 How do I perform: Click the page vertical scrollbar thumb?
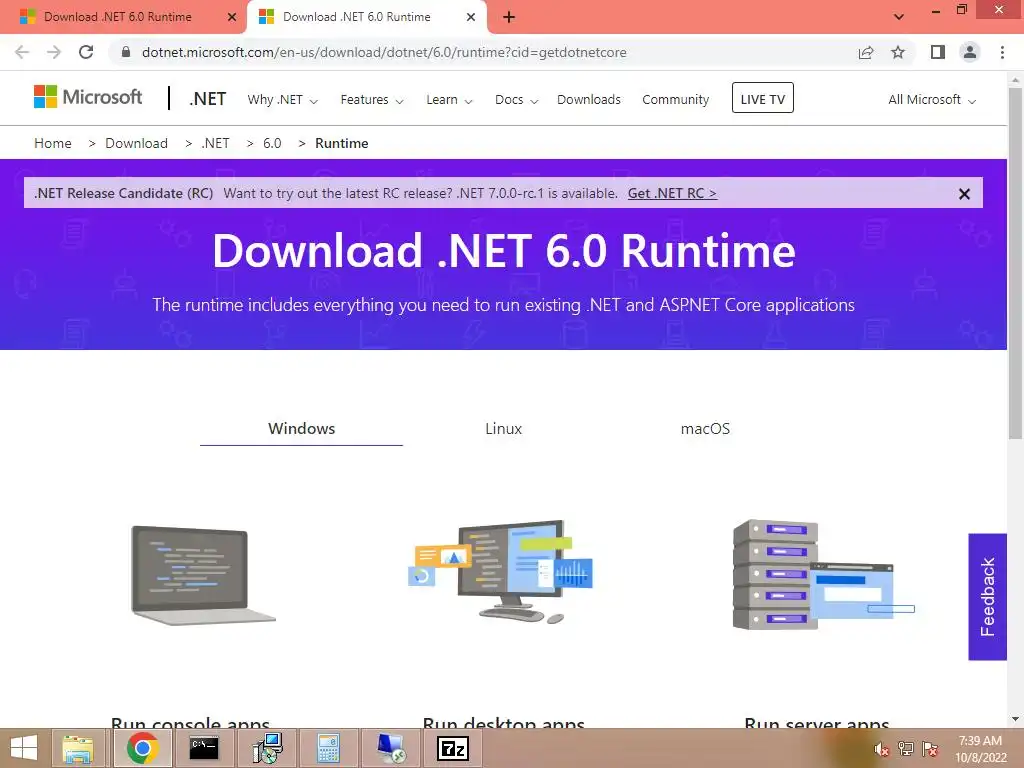pos(1015,264)
